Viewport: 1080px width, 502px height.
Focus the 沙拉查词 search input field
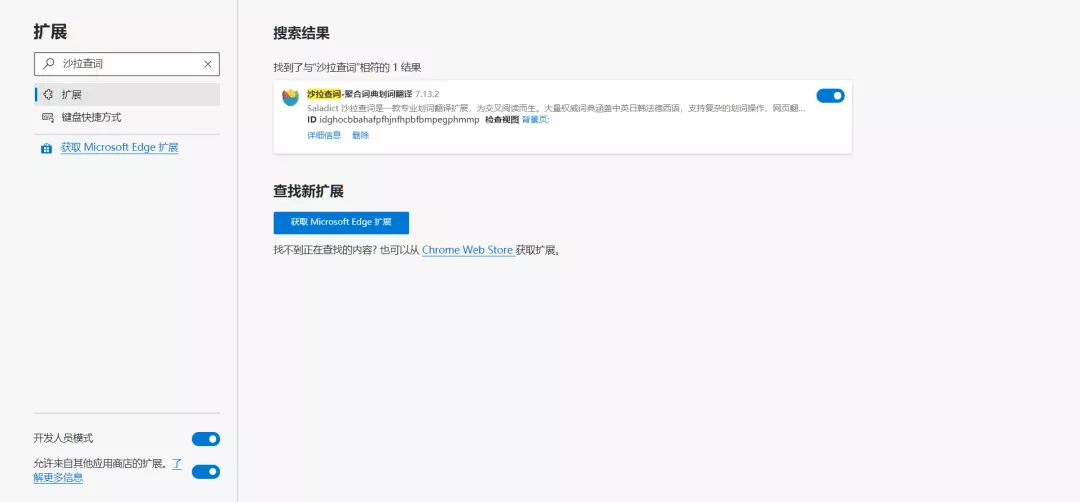click(127, 64)
